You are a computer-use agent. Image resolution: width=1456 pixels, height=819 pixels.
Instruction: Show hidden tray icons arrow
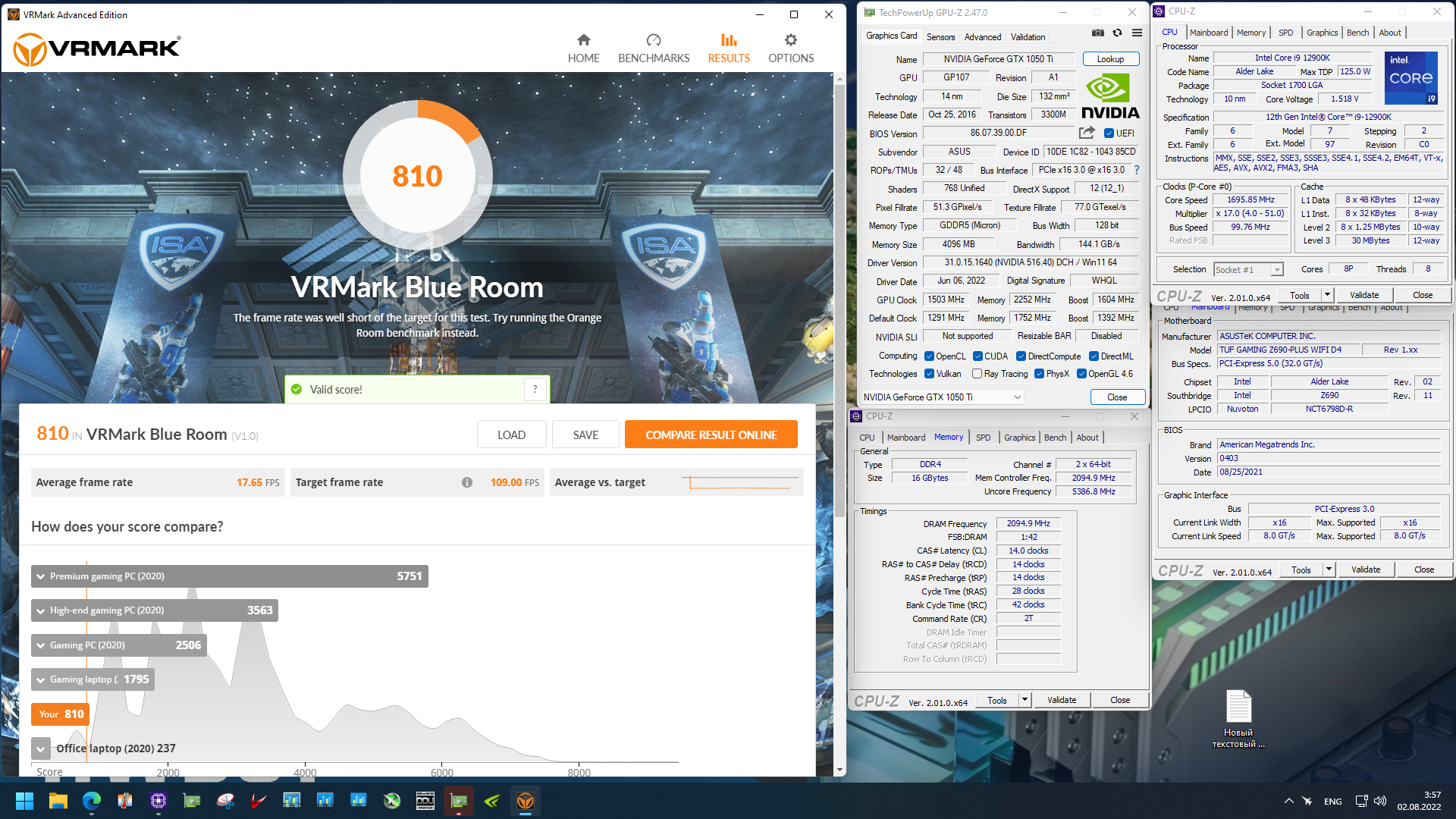pyautogui.click(x=1288, y=801)
